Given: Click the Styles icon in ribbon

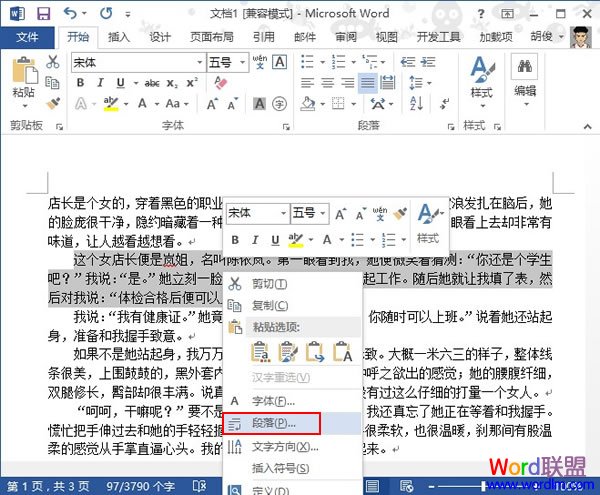Looking at the screenshot, I should tap(482, 76).
